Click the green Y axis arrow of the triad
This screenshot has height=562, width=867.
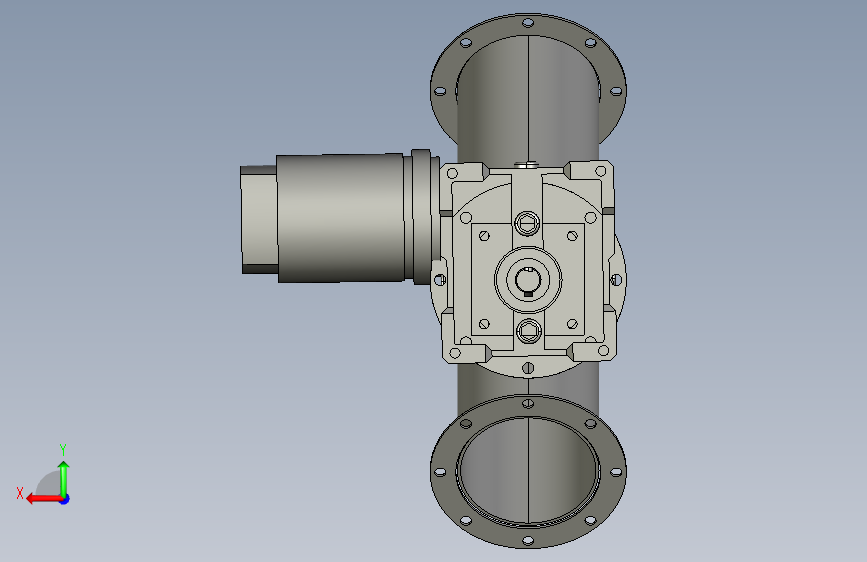[x=64, y=479]
